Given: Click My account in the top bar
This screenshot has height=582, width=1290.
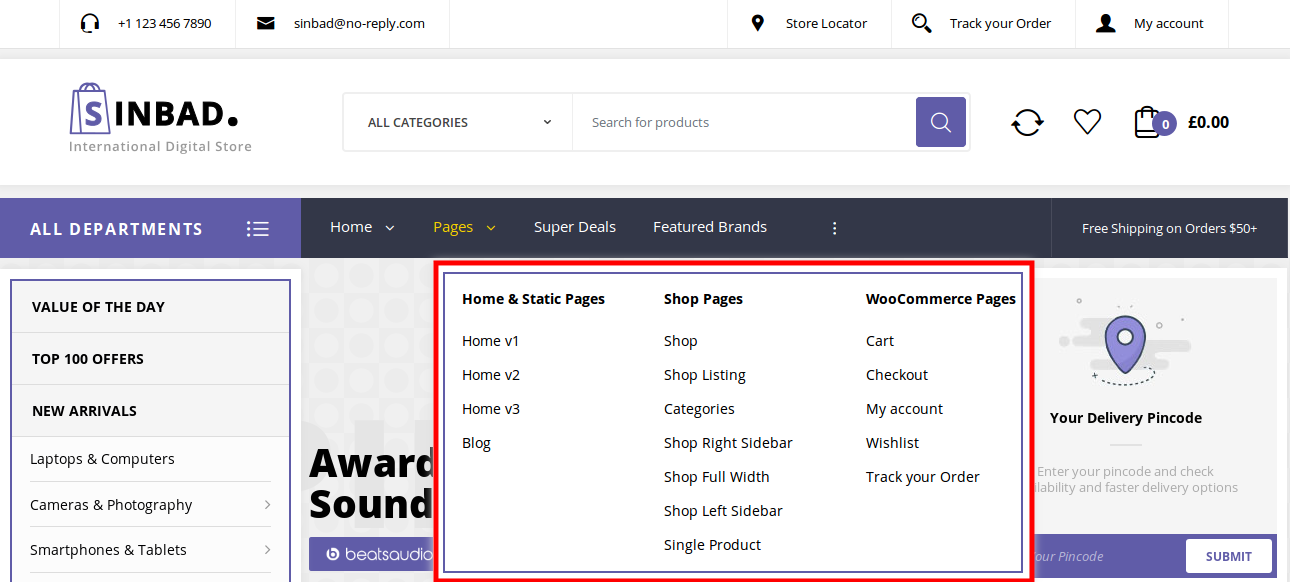Looking at the screenshot, I should tap(1169, 23).
